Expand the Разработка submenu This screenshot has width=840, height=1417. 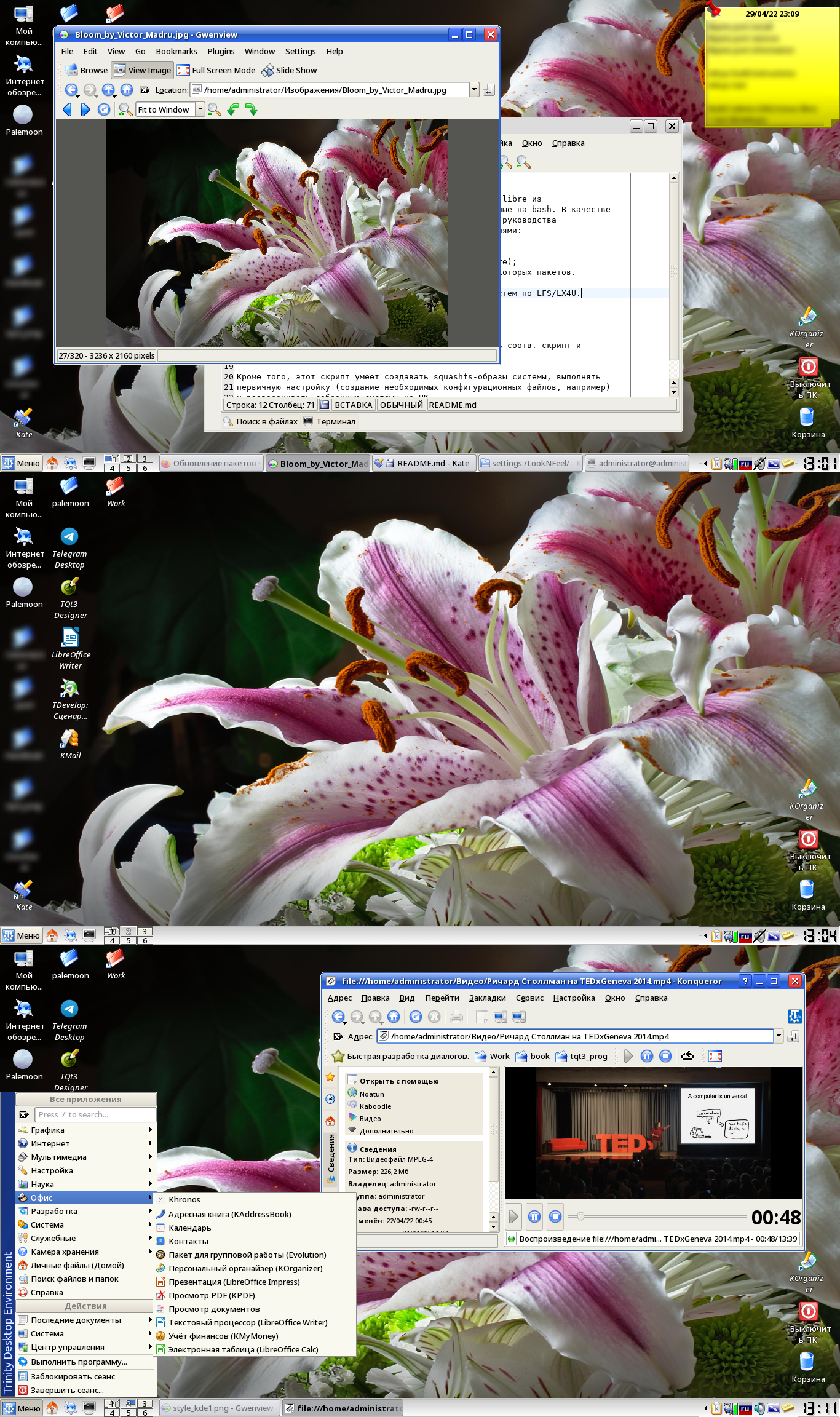[x=85, y=1211]
